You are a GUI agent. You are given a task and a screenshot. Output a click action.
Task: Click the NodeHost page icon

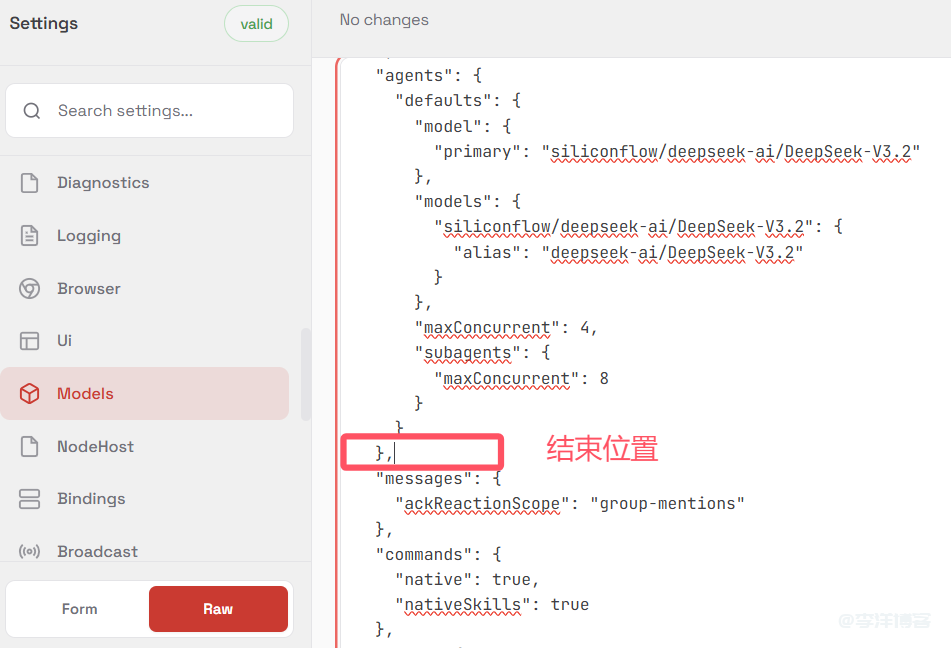pos(29,446)
